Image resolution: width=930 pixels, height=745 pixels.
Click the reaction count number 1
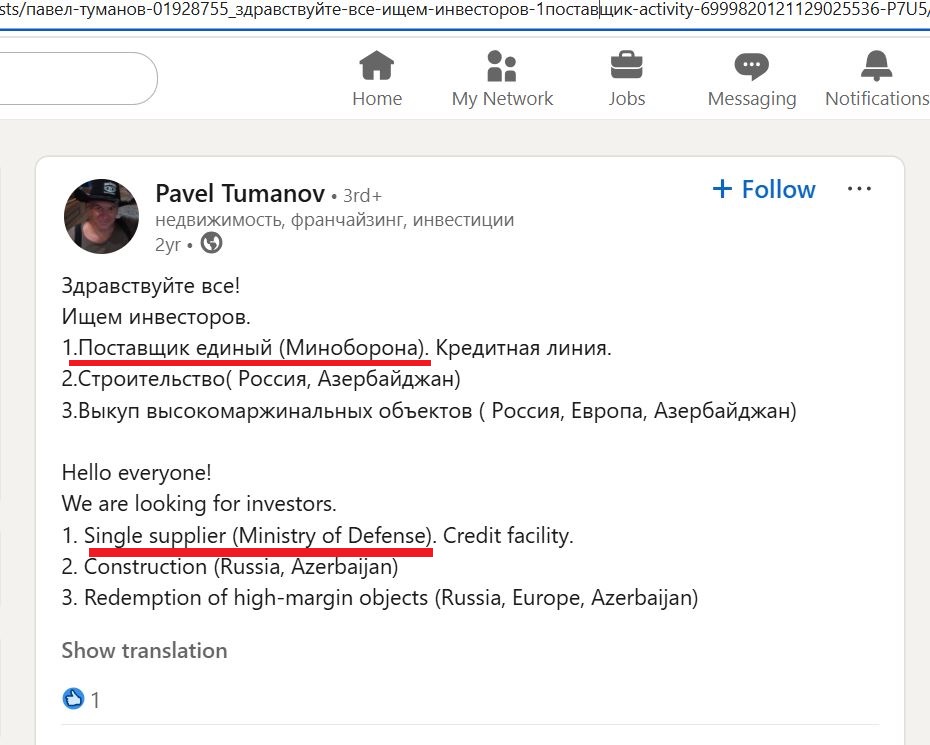95,701
